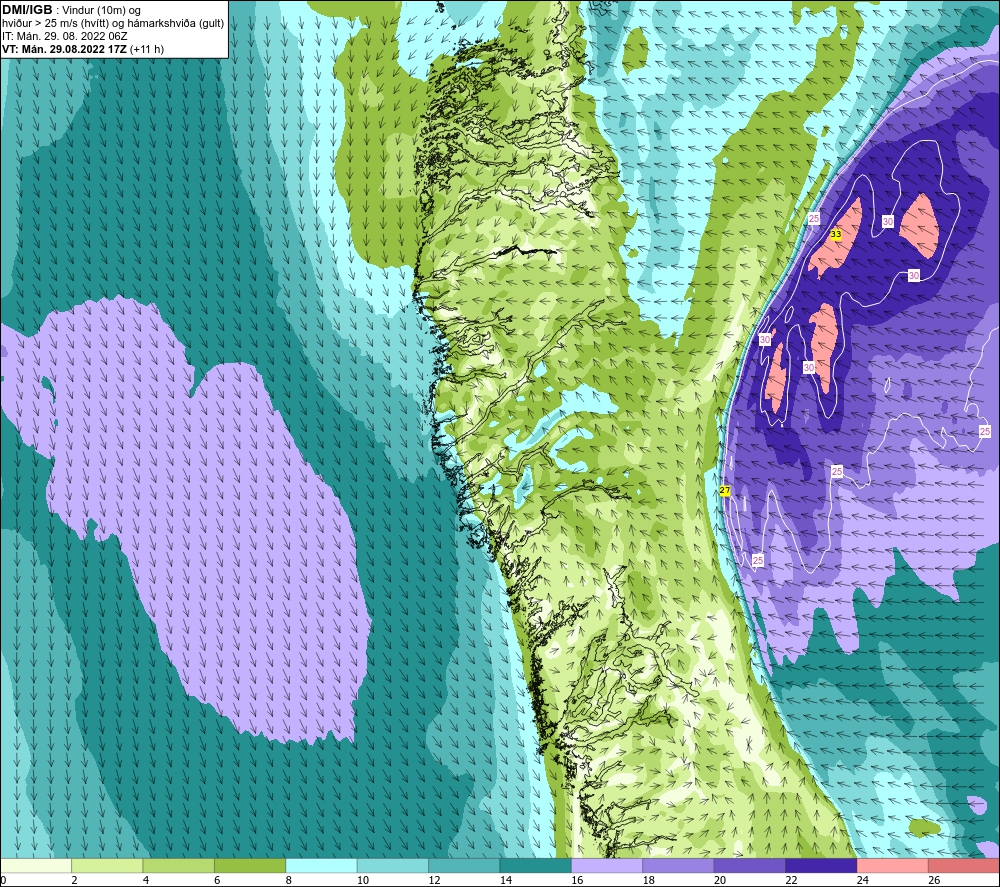Pick the 16–18 m/s lavender legend swatch

click(x=607, y=865)
